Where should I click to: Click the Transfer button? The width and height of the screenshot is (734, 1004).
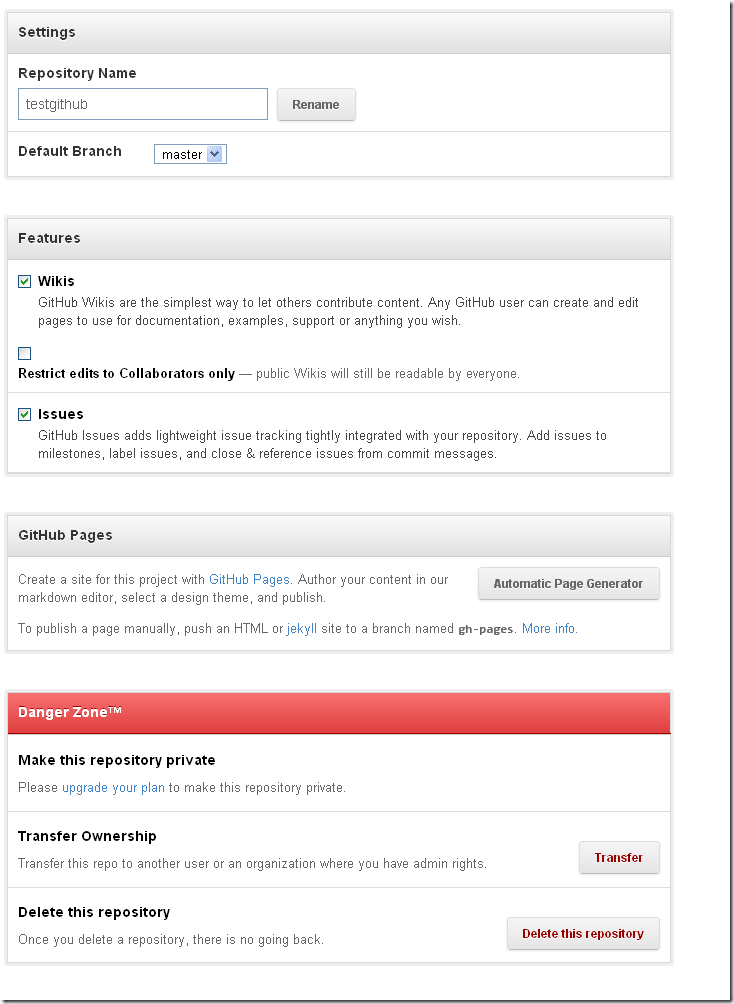pyautogui.click(x=619, y=857)
